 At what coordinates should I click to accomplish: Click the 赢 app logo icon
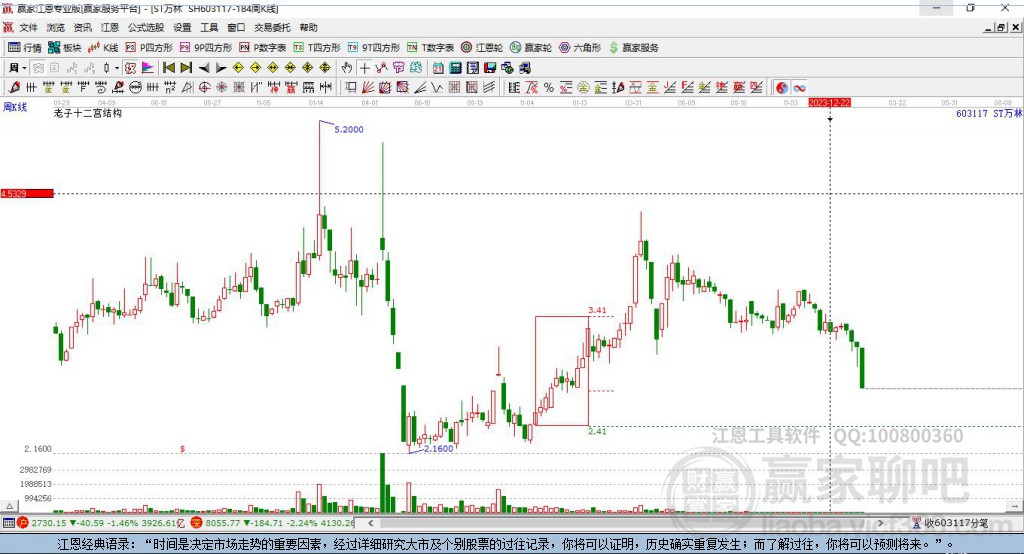point(7,8)
